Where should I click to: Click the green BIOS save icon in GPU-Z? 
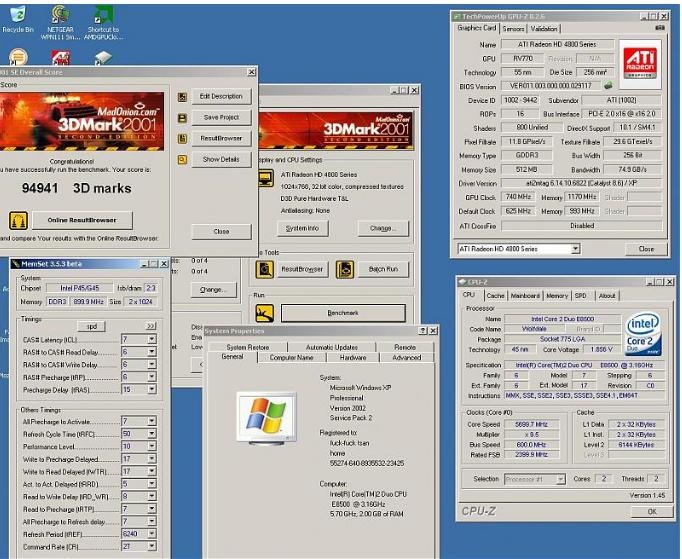(608, 86)
